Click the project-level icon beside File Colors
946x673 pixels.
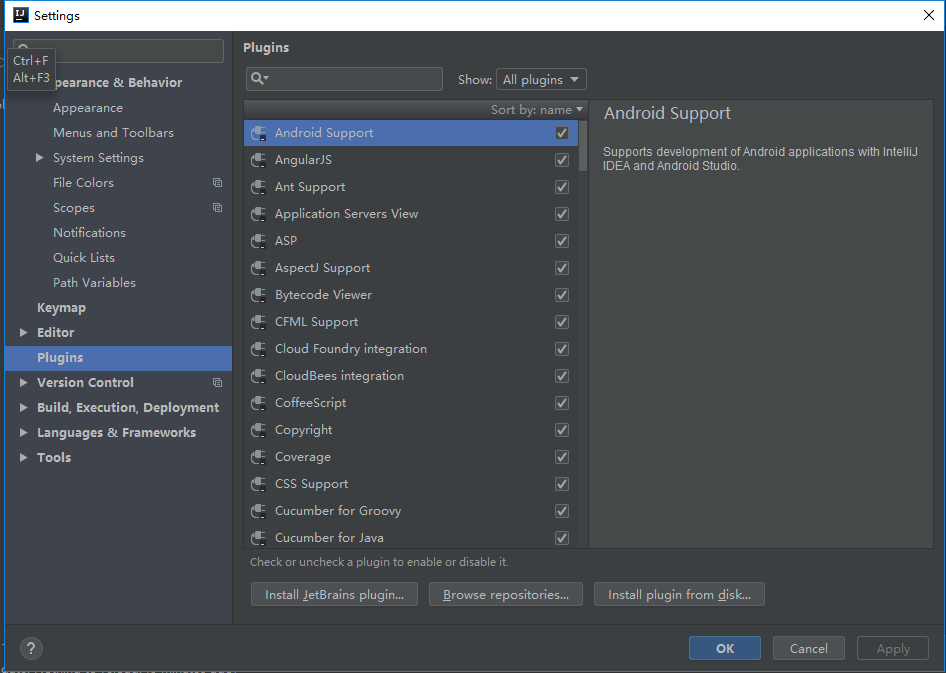pos(217,183)
